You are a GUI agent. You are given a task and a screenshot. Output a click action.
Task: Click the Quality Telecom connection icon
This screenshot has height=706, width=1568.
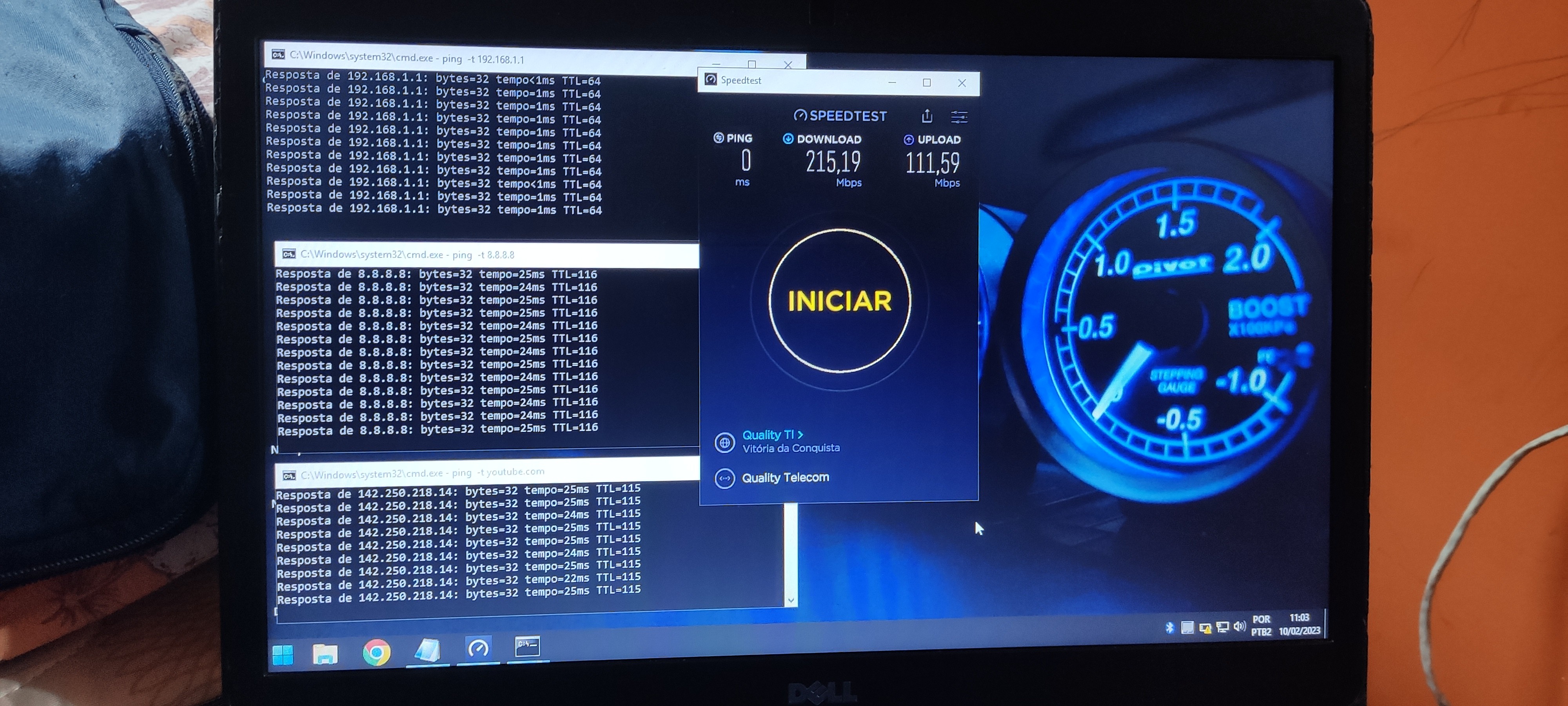click(x=724, y=479)
